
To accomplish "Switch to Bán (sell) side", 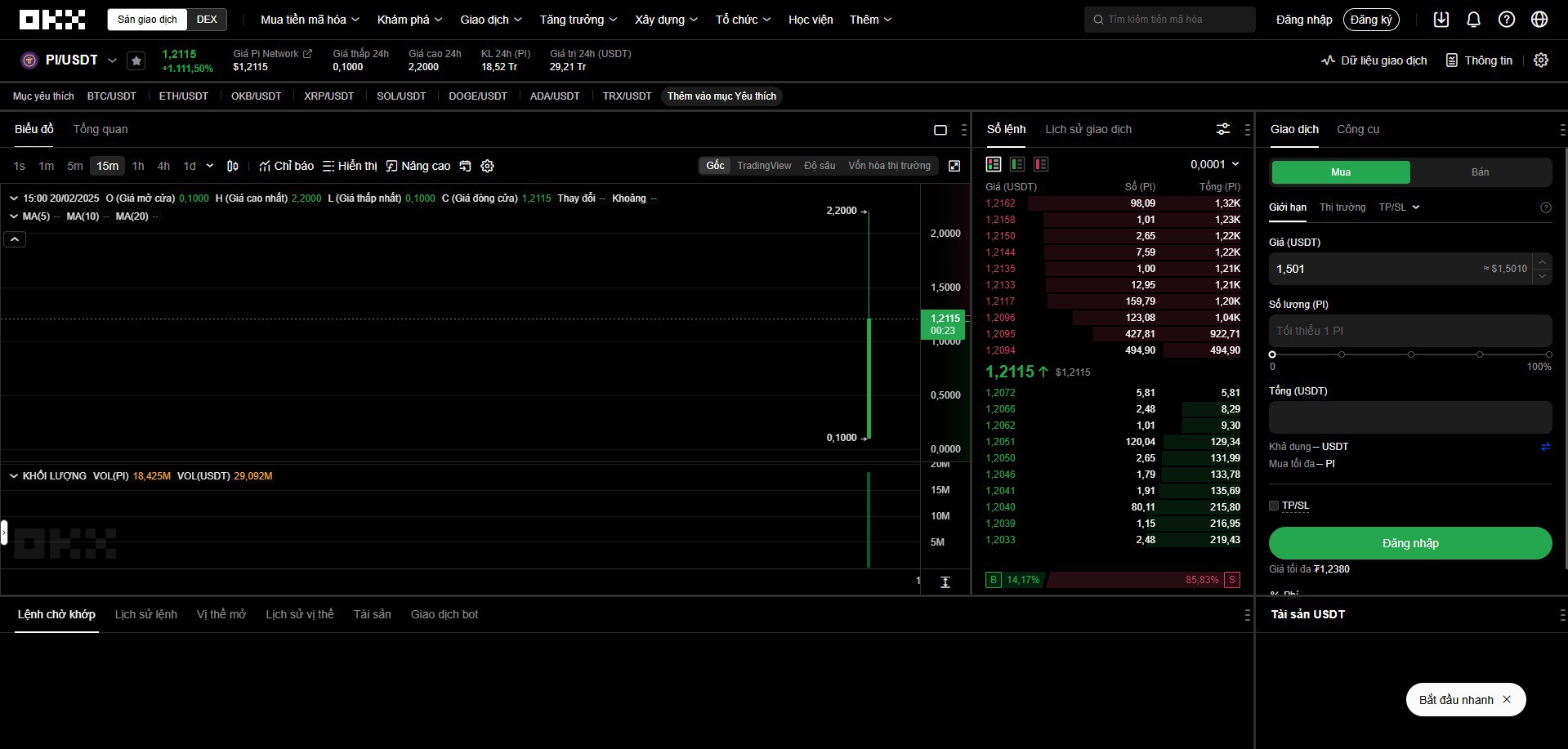I will [x=1480, y=172].
